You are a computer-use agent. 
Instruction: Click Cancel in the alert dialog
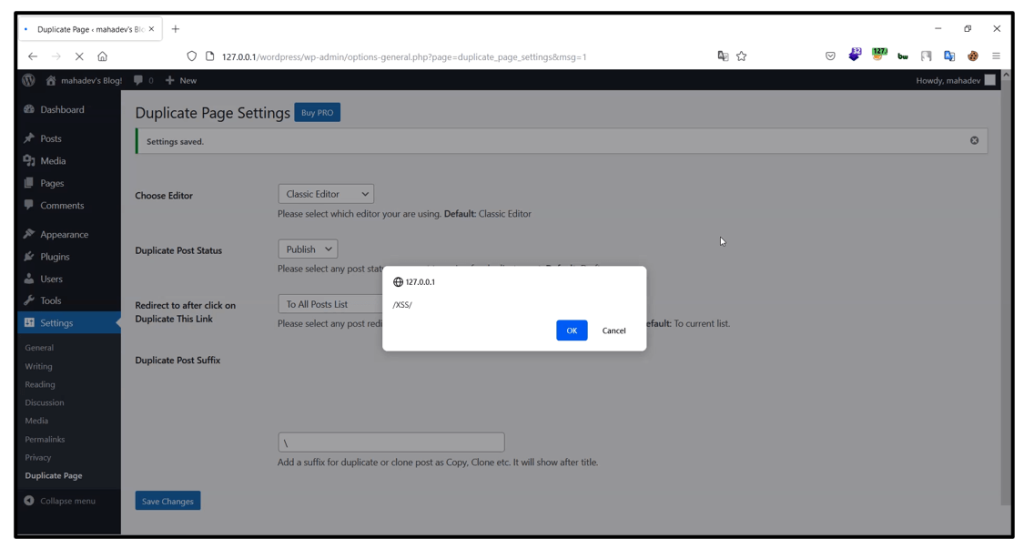coord(613,330)
